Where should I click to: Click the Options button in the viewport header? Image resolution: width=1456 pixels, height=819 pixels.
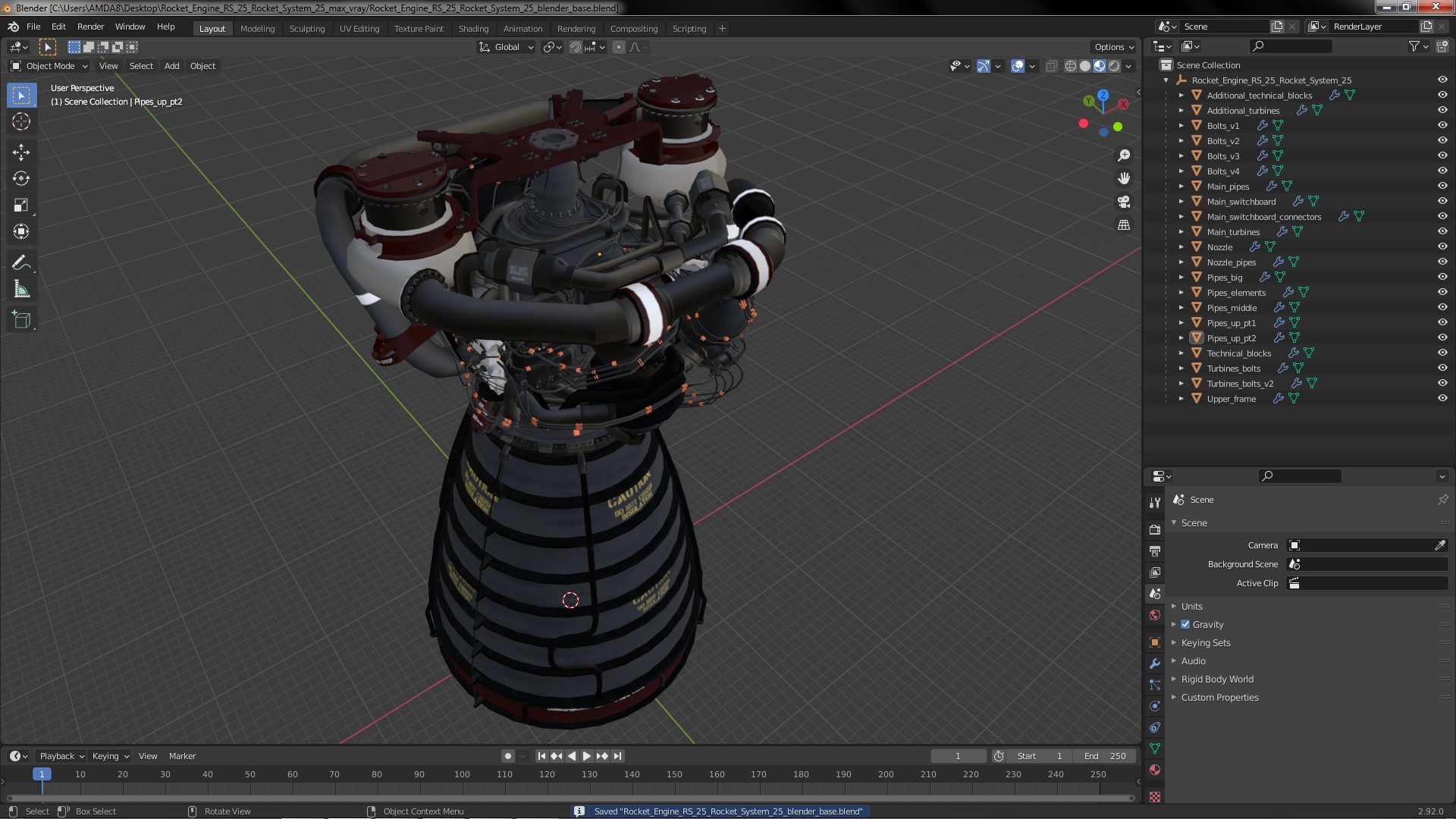[1113, 47]
